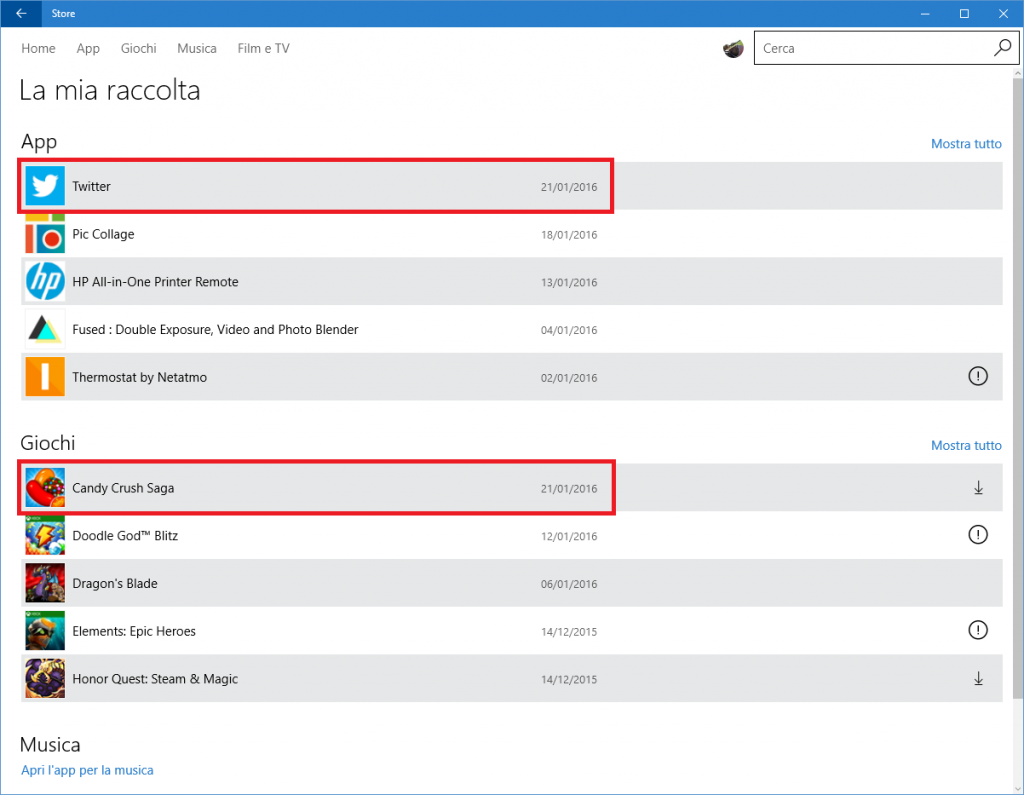Select Candy Crush Saga name
The height and width of the screenshot is (795, 1024).
tap(123, 488)
